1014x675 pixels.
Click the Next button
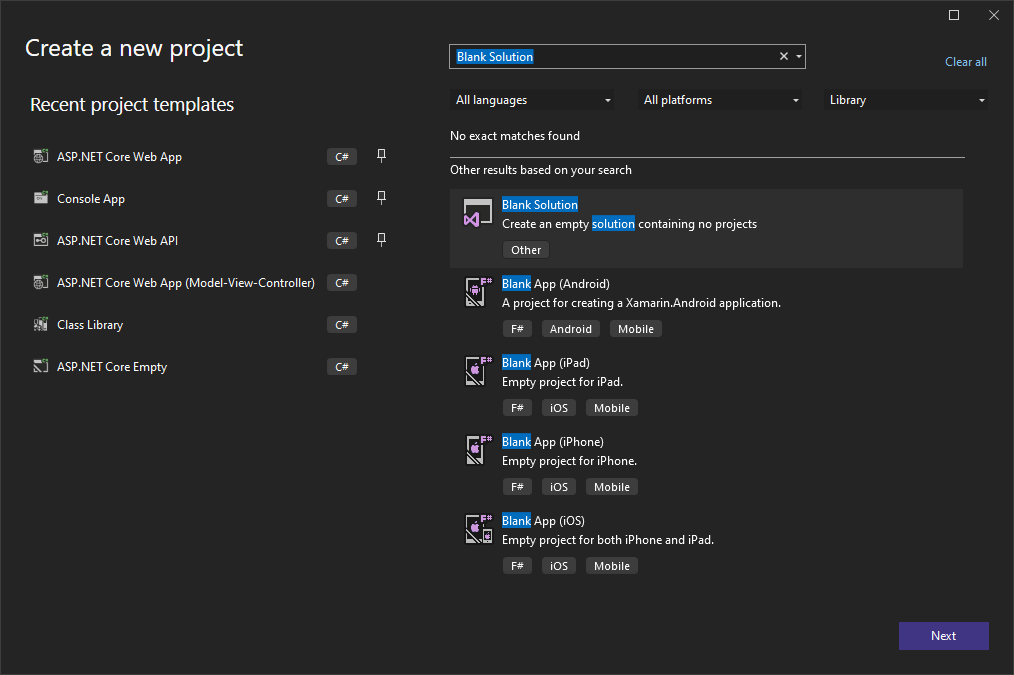coord(944,636)
